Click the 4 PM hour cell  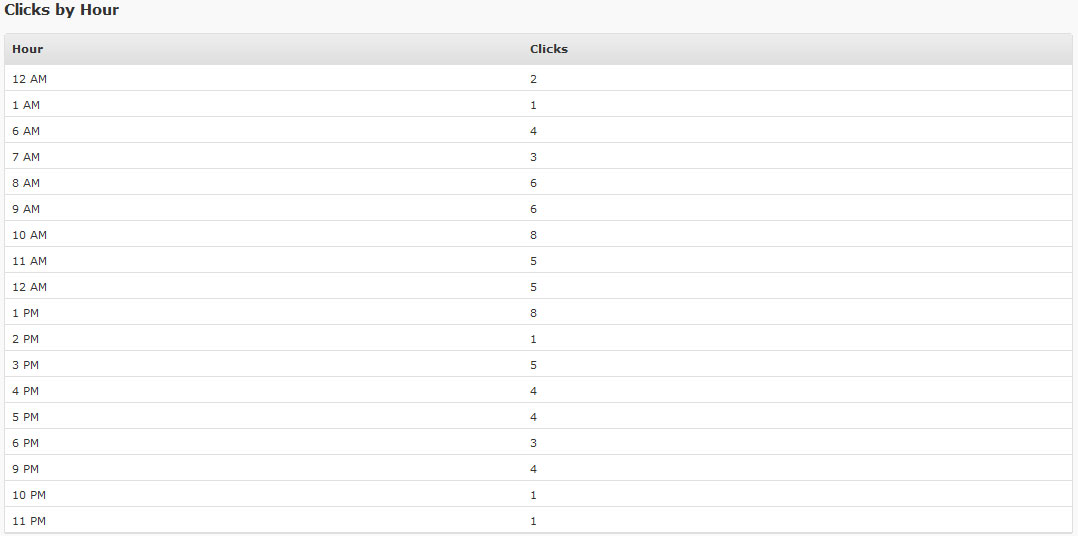(26, 391)
